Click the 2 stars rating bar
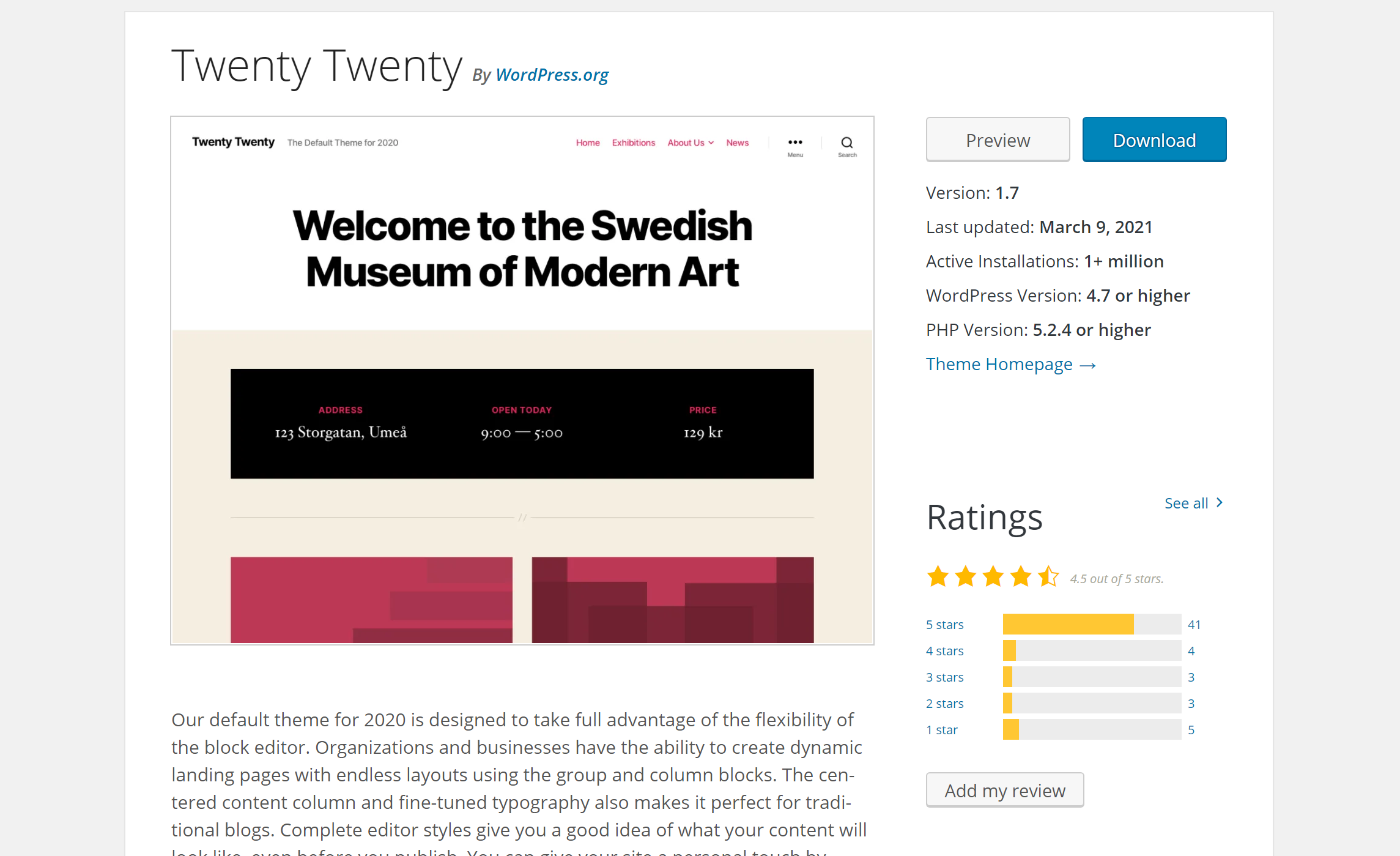The width and height of the screenshot is (1400, 856). coord(1092,703)
